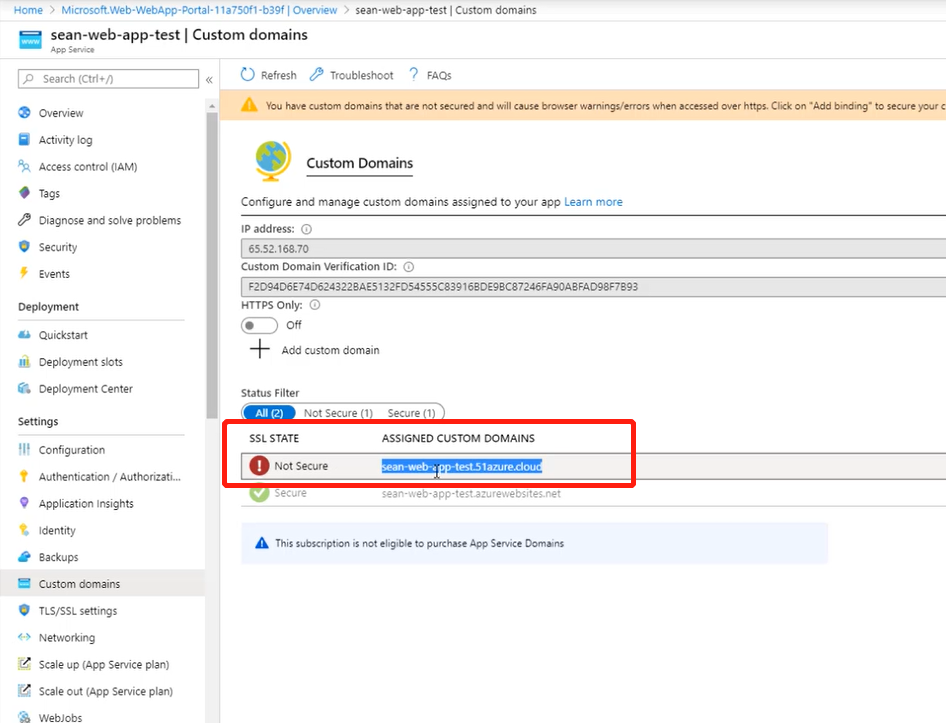Go to Home breadcrumb

[x=28, y=10]
